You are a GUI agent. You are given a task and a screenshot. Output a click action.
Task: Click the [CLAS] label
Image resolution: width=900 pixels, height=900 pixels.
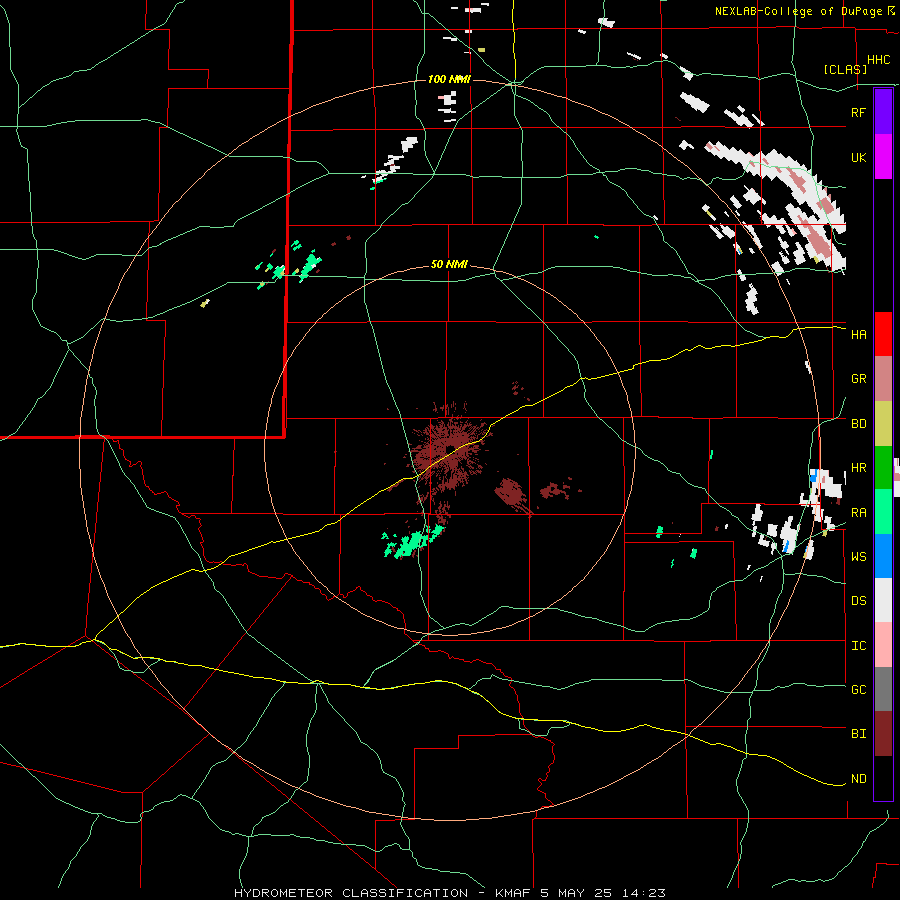[845, 69]
